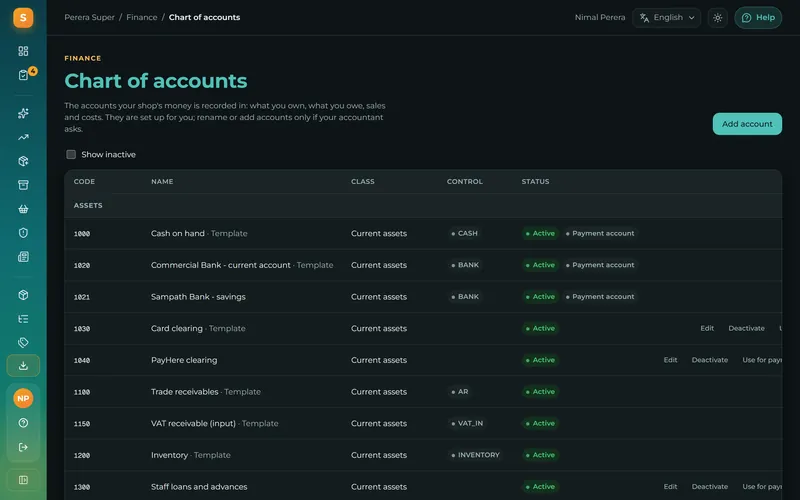Click the CASH control tag
Image resolution: width=800 pixels, height=500 pixels.
464,234
